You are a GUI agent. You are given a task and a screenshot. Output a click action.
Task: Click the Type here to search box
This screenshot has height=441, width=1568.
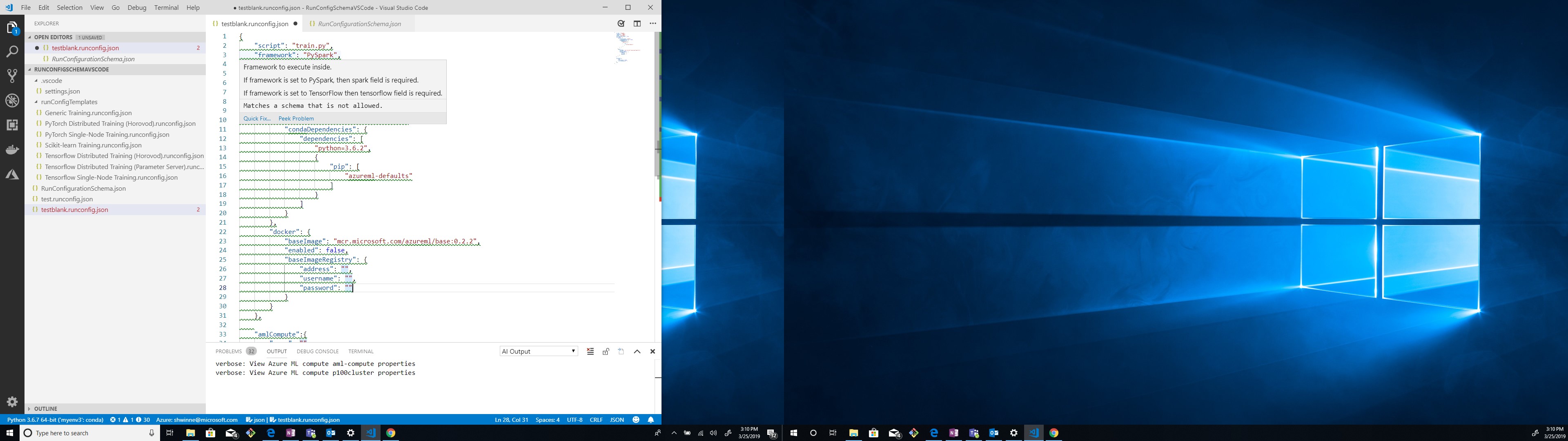90,433
